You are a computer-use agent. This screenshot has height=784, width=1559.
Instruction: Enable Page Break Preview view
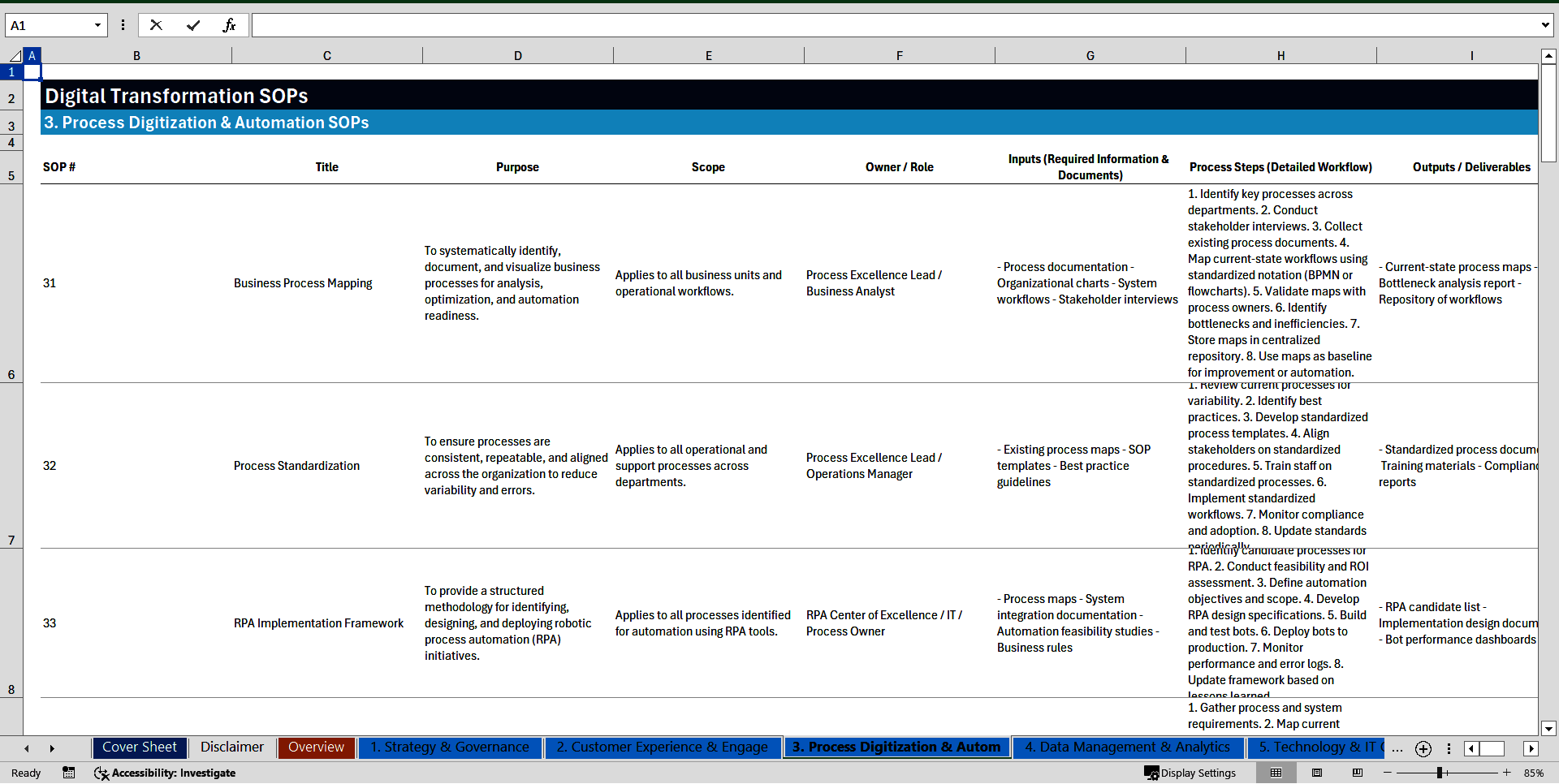pyautogui.click(x=1357, y=773)
